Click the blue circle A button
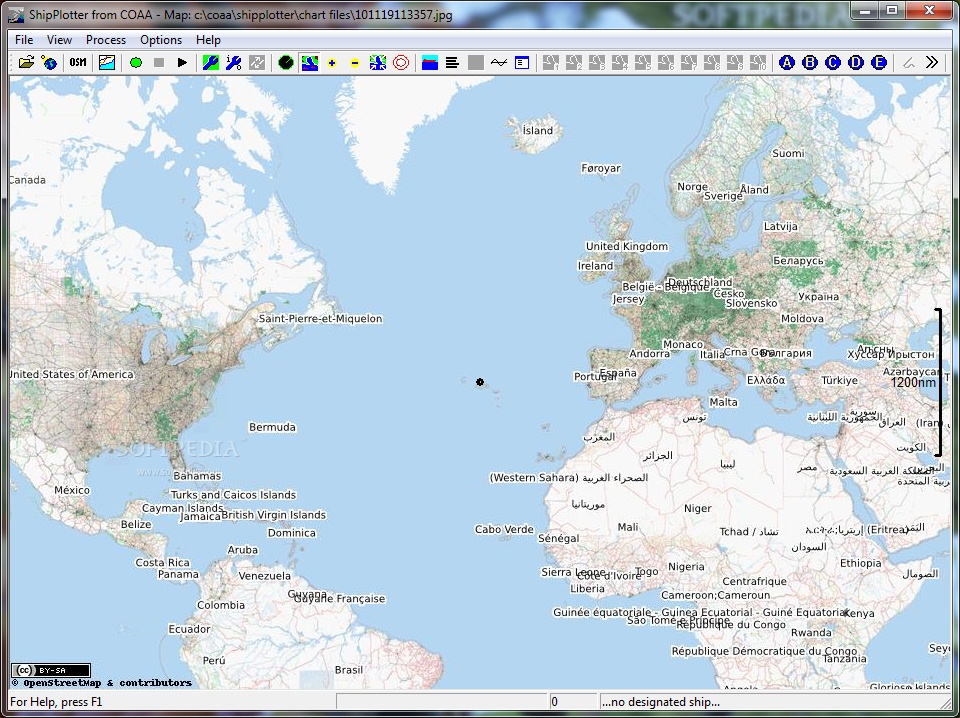 [x=787, y=62]
